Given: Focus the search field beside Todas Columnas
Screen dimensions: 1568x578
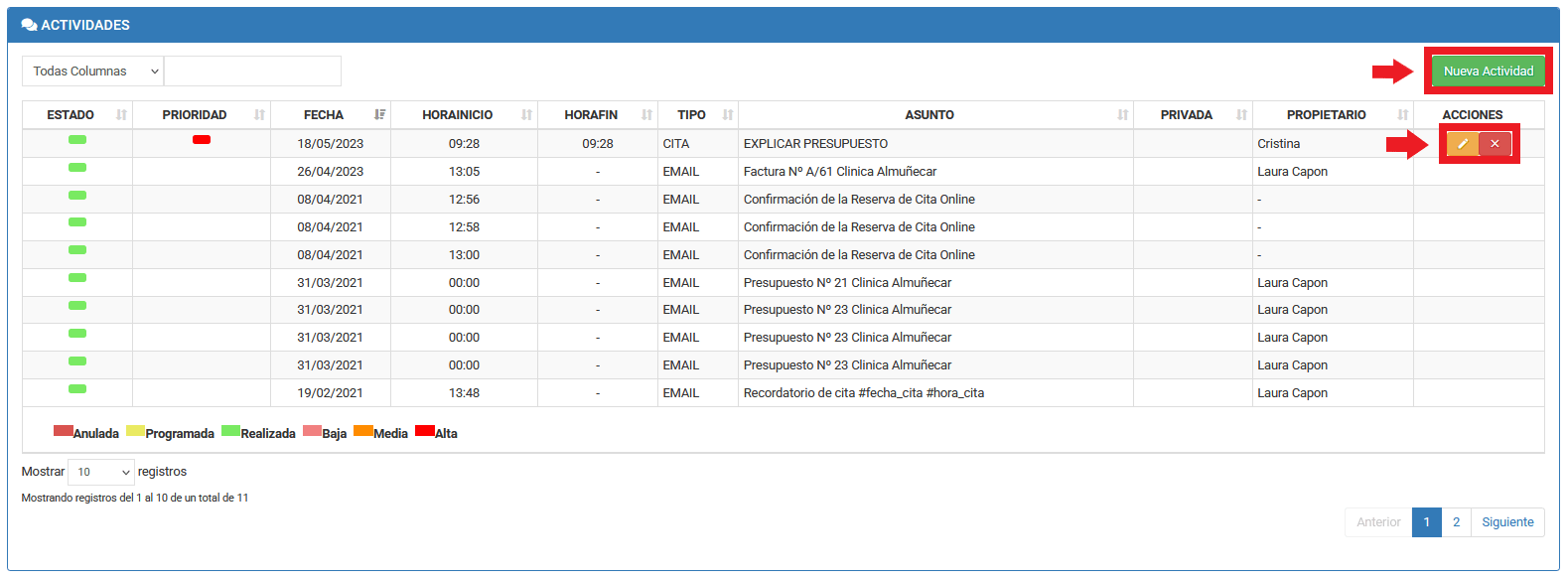Looking at the screenshot, I should [x=252, y=72].
